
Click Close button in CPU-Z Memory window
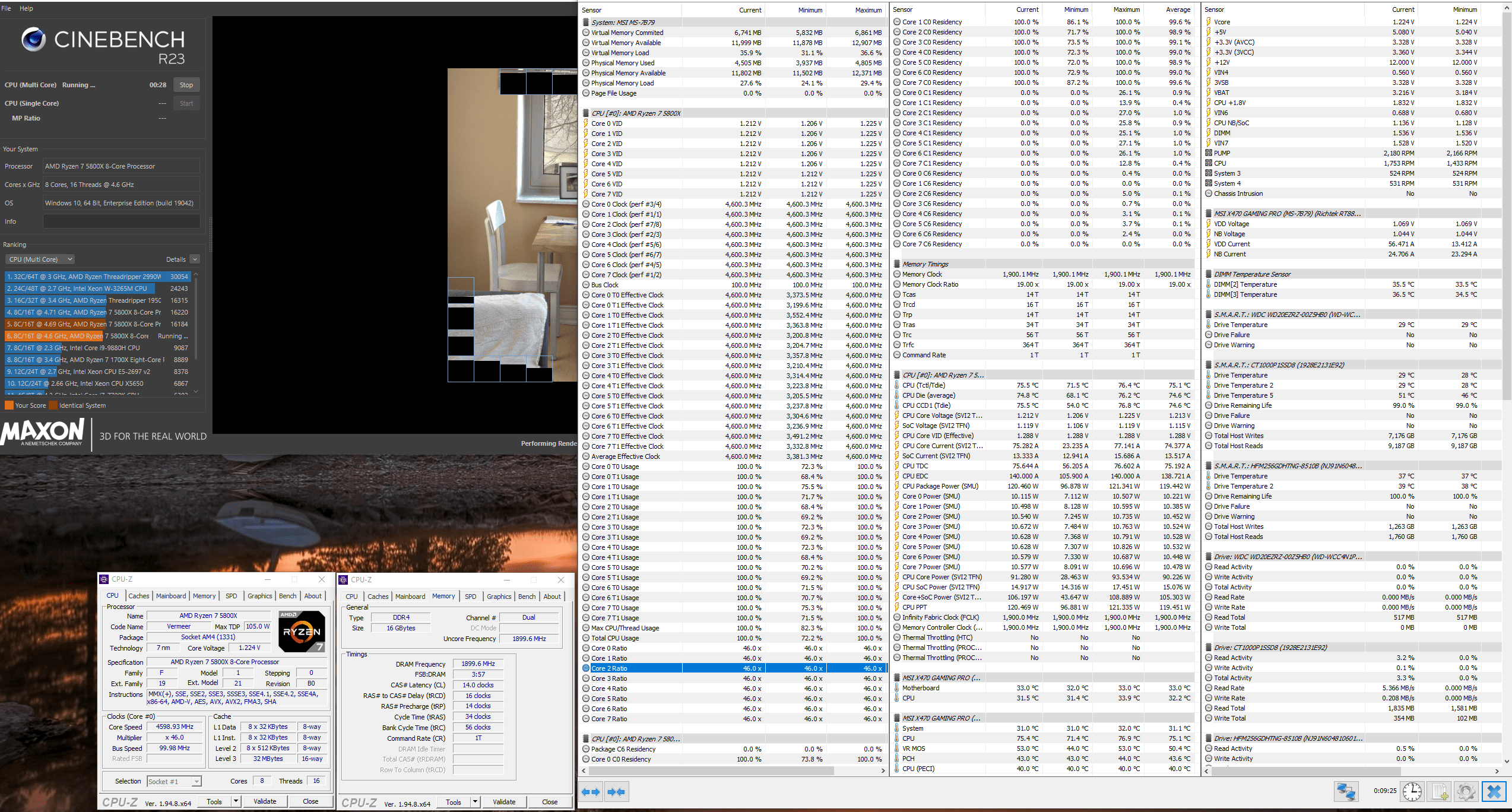point(550,802)
